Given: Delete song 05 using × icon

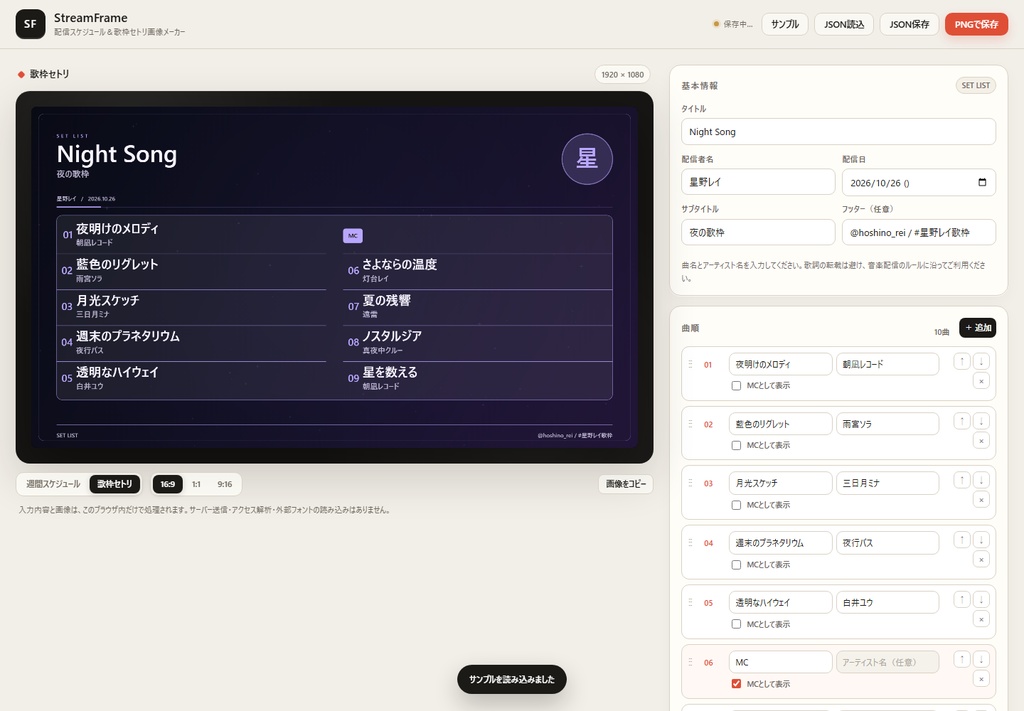Looking at the screenshot, I should click(x=981, y=620).
